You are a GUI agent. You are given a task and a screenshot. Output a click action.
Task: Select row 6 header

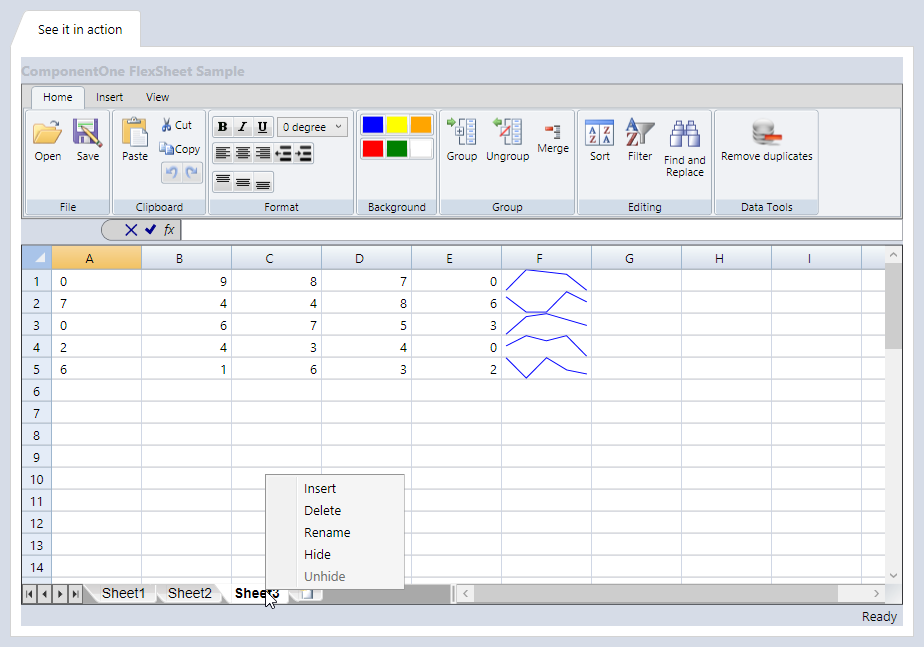point(37,391)
